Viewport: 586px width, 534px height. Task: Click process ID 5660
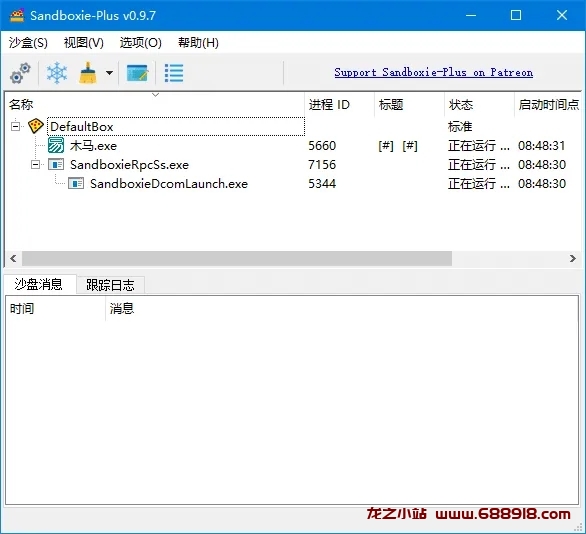pos(322,145)
